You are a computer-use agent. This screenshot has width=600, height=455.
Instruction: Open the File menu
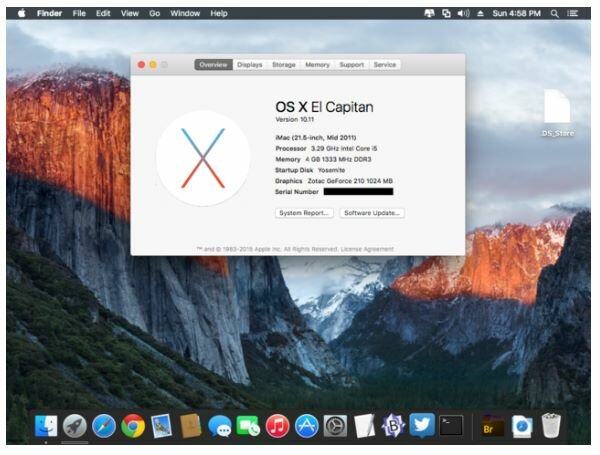click(x=79, y=13)
